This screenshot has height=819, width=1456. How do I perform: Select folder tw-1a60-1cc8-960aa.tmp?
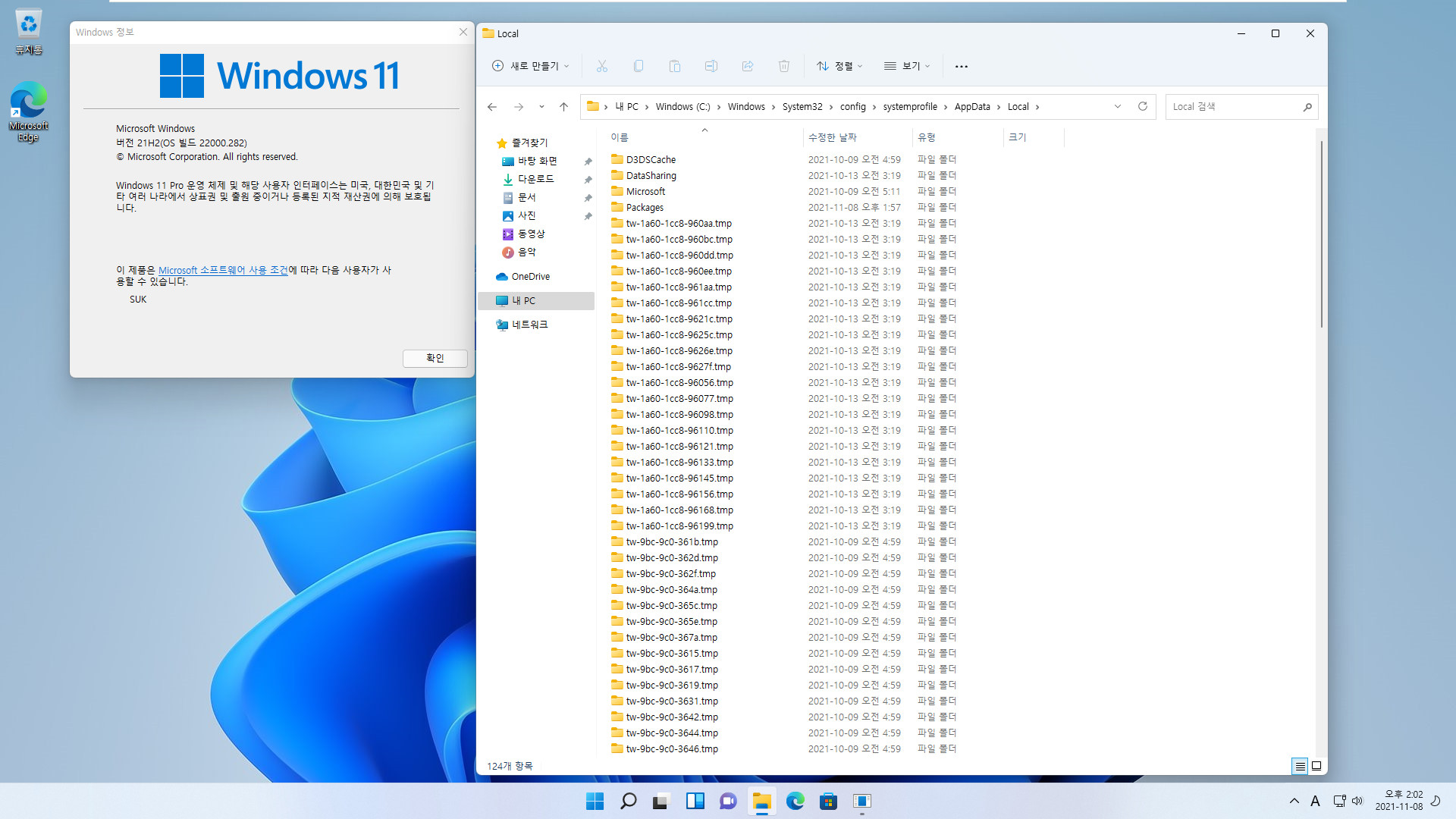(679, 224)
